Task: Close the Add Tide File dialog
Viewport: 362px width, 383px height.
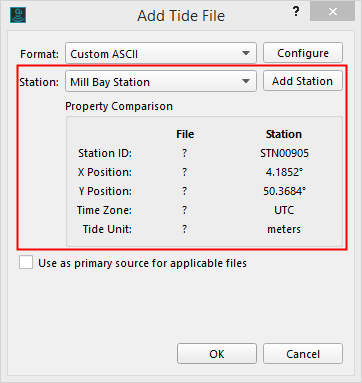Action: [x=332, y=12]
